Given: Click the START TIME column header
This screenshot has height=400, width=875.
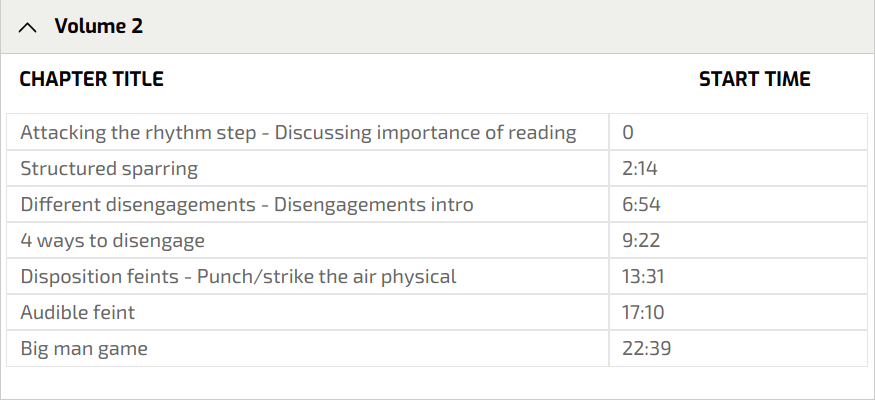Looking at the screenshot, I should pyautogui.click(x=754, y=79).
